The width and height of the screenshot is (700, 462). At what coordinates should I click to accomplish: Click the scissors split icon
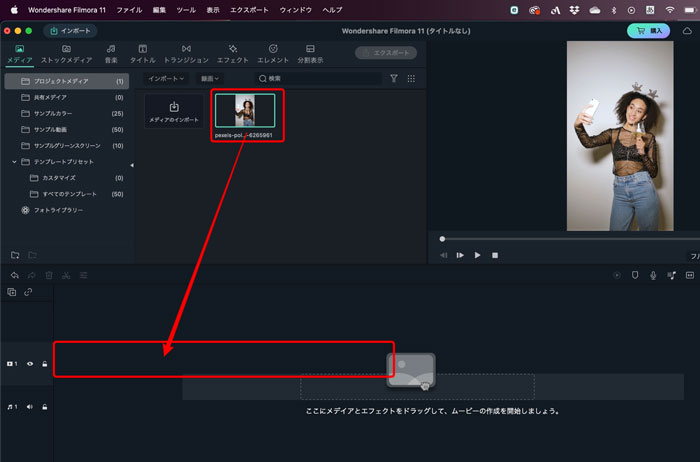tap(66, 275)
